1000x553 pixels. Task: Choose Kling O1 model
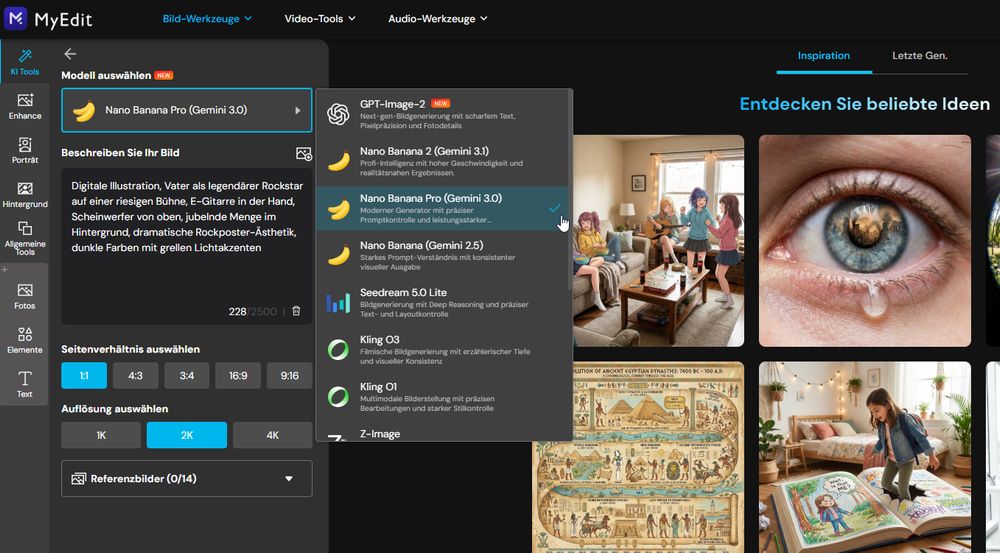[x=443, y=397]
